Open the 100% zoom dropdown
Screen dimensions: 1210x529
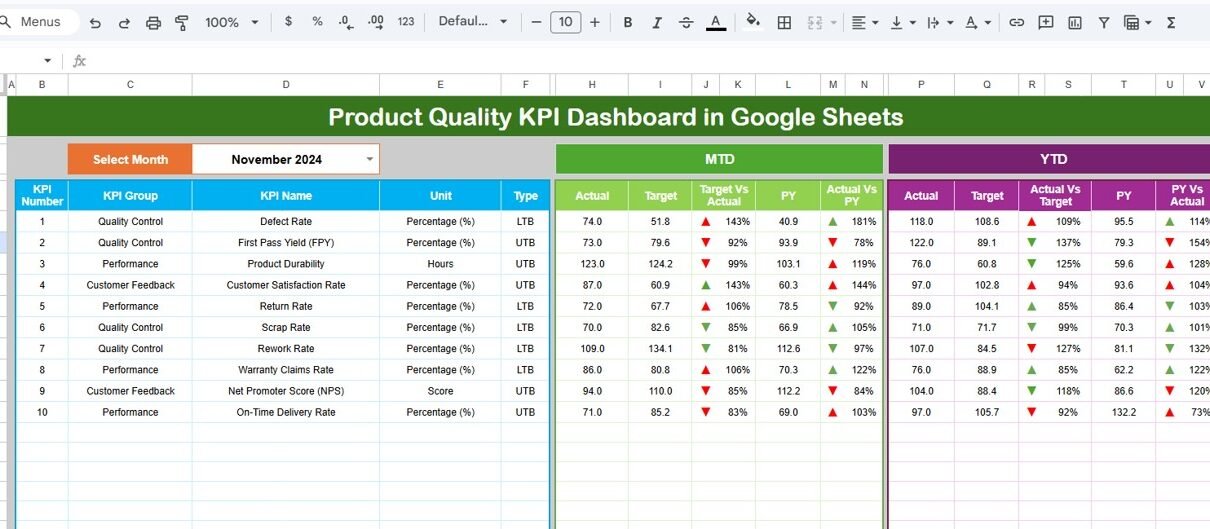click(x=232, y=22)
